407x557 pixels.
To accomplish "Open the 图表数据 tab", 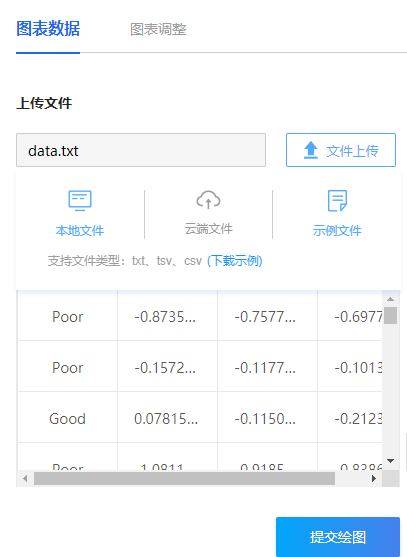I will pyautogui.click(x=48, y=28).
